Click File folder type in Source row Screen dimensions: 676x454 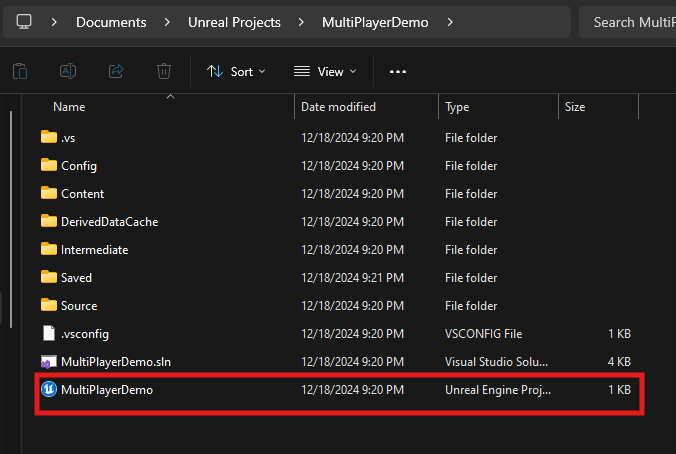coord(471,306)
